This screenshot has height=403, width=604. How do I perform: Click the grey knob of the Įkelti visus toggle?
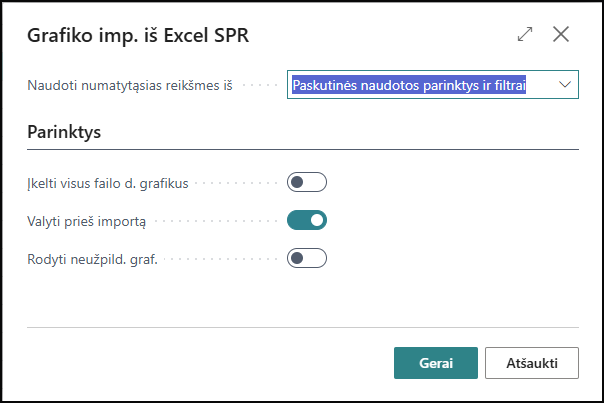pos(297,182)
